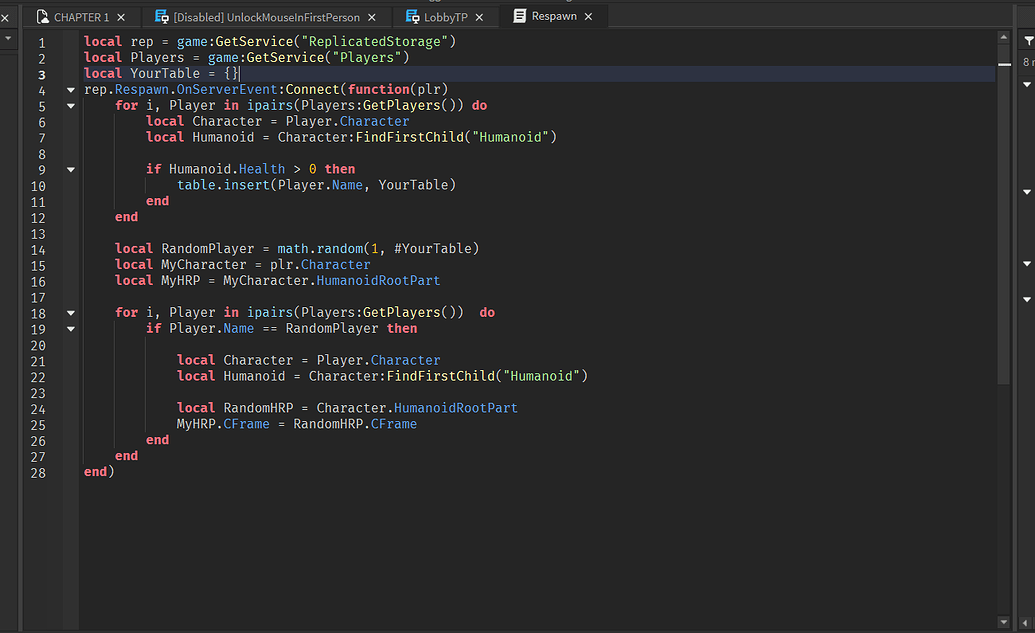Click the left panel close X
Screen dimensions: 1035x633
(x=5, y=18)
